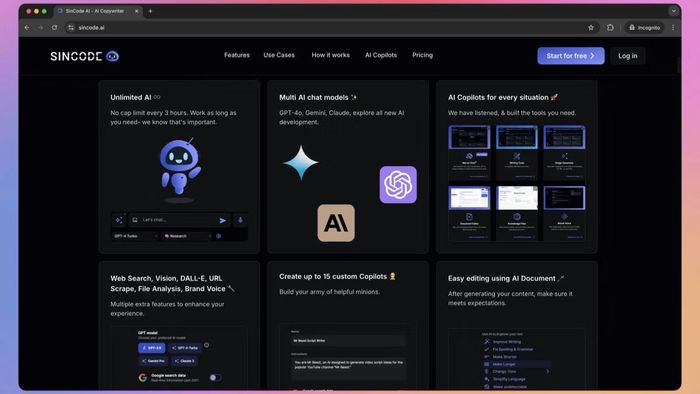Viewport: 700px width, 394px height.
Task: Open the Knowledge Files screenshot thumbnail
Action: point(517,198)
